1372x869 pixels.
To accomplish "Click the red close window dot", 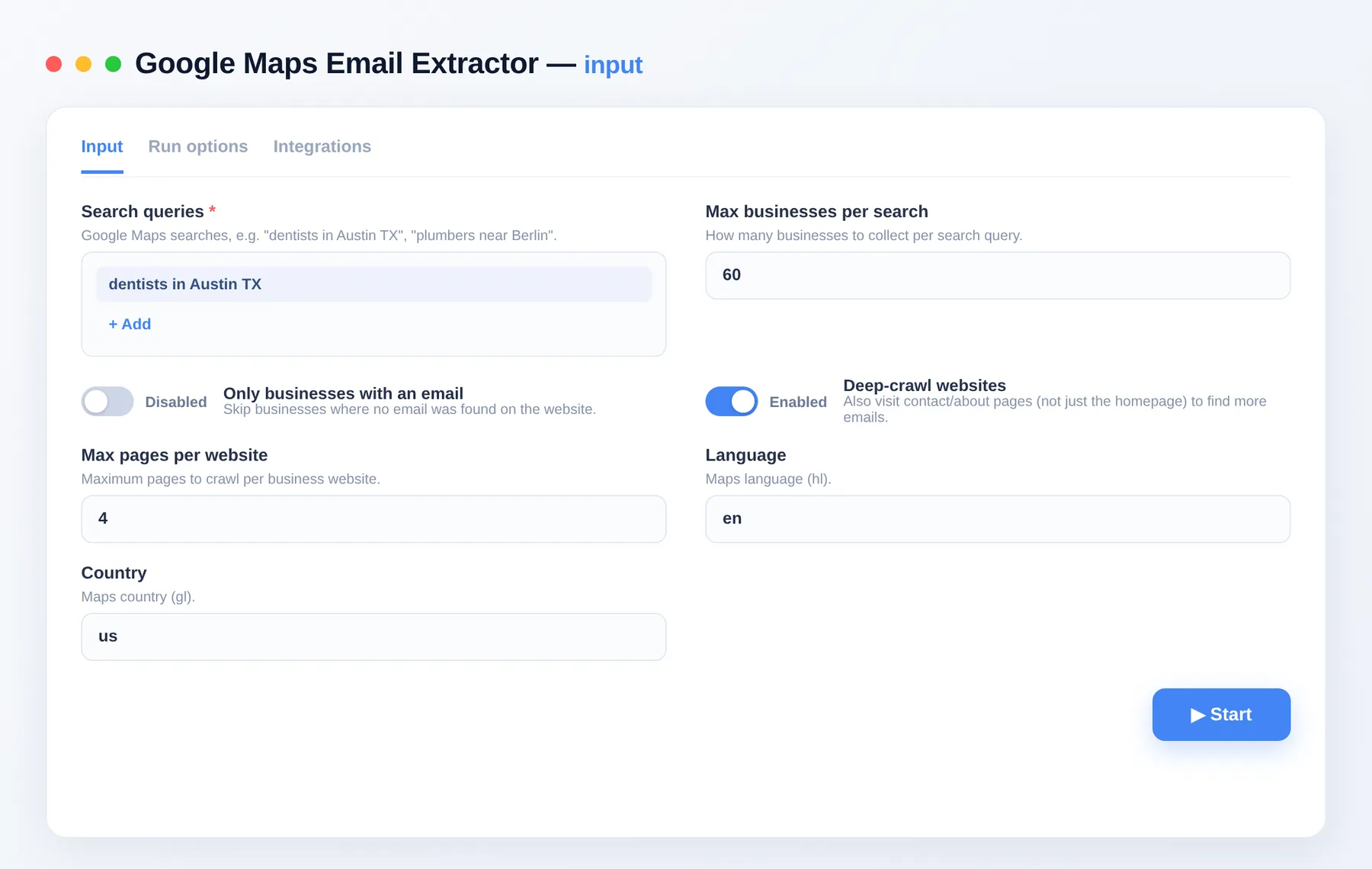I will pyautogui.click(x=53, y=64).
